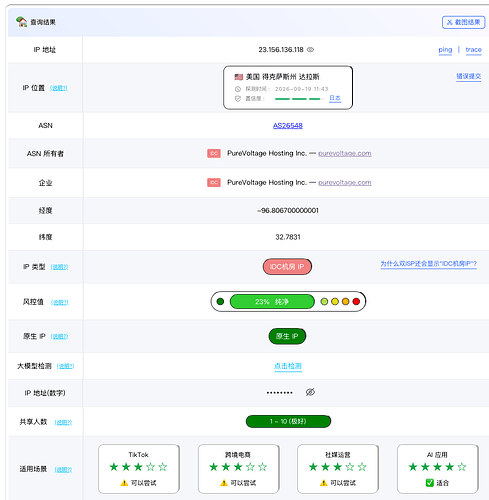This screenshot has width=489, height=500.
Task: Select latitude value 32.7831
Action: coord(288,237)
